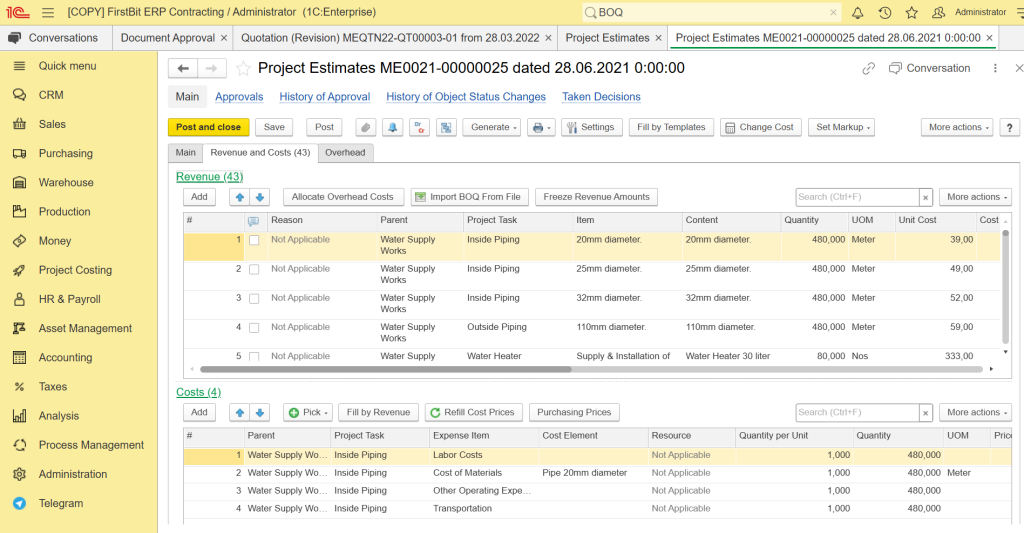Screen dimensions: 1024x533
Task: Open the main hamburger menu
Action: pos(48,12)
